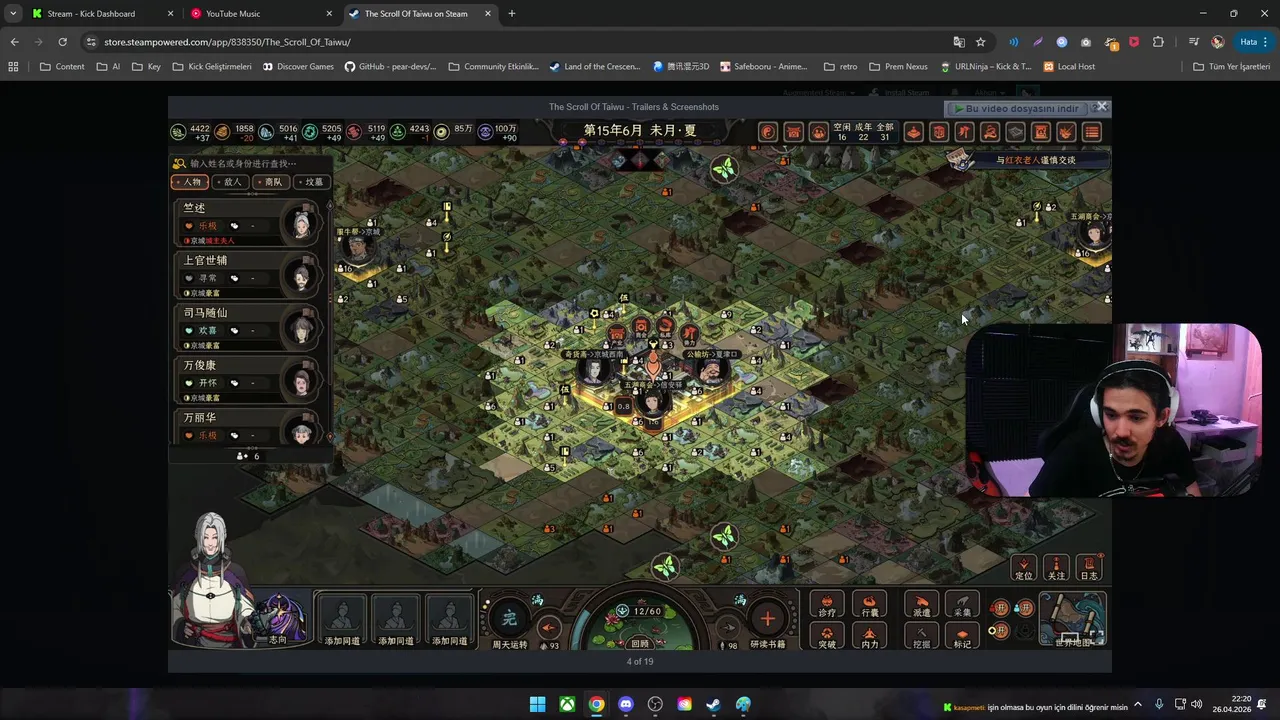Reload the Steam store page
Screen dimensions: 1280x720
tap(62, 42)
